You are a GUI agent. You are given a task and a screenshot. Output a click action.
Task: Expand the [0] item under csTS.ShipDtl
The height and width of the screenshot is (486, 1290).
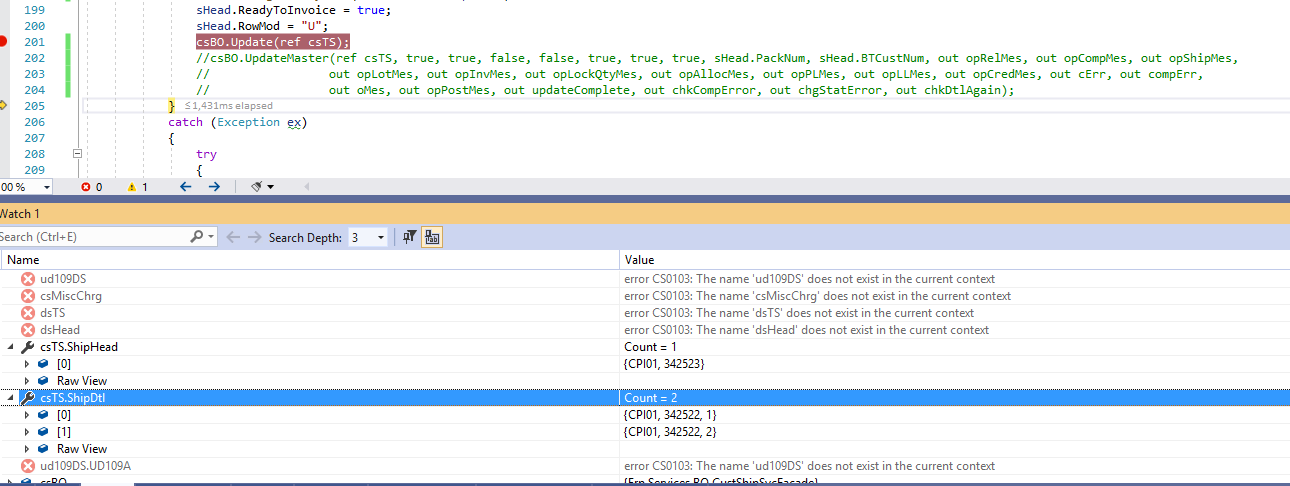pos(27,415)
